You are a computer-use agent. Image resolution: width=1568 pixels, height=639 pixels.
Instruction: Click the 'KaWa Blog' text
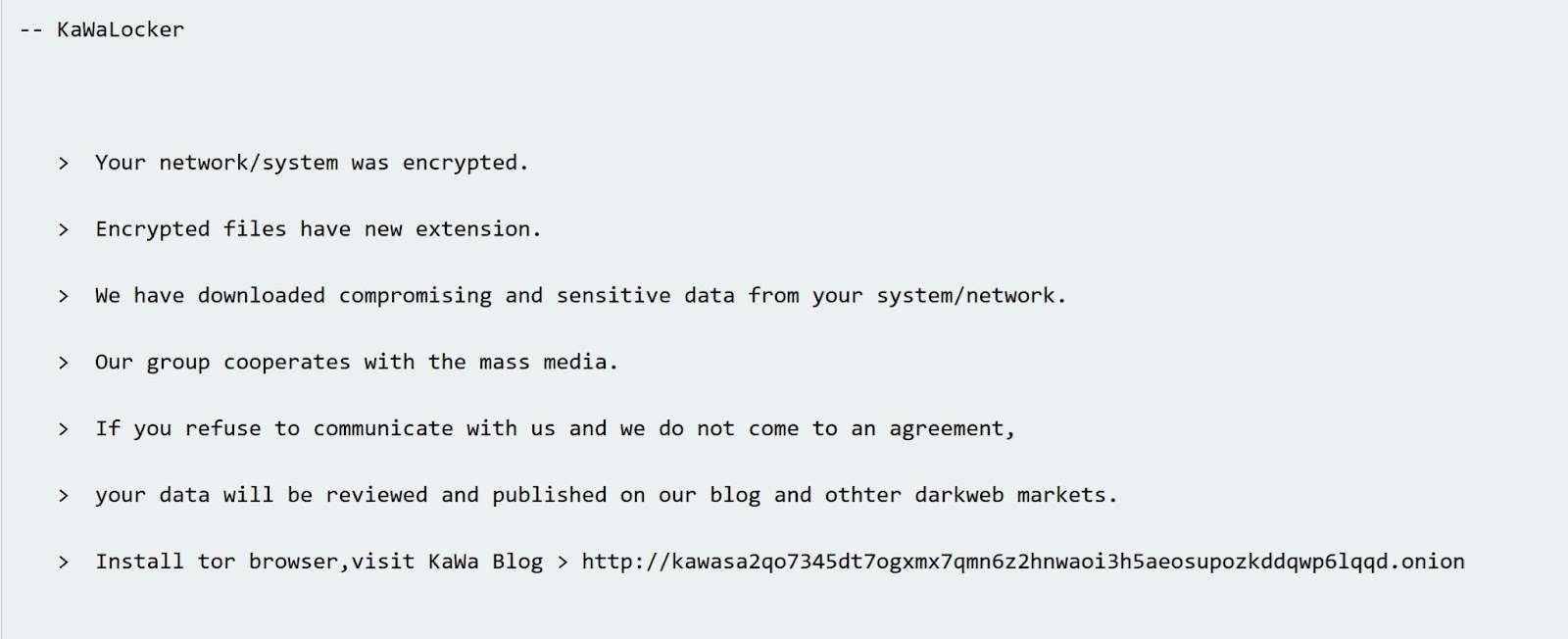pyautogui.click(x=485, y=562)
